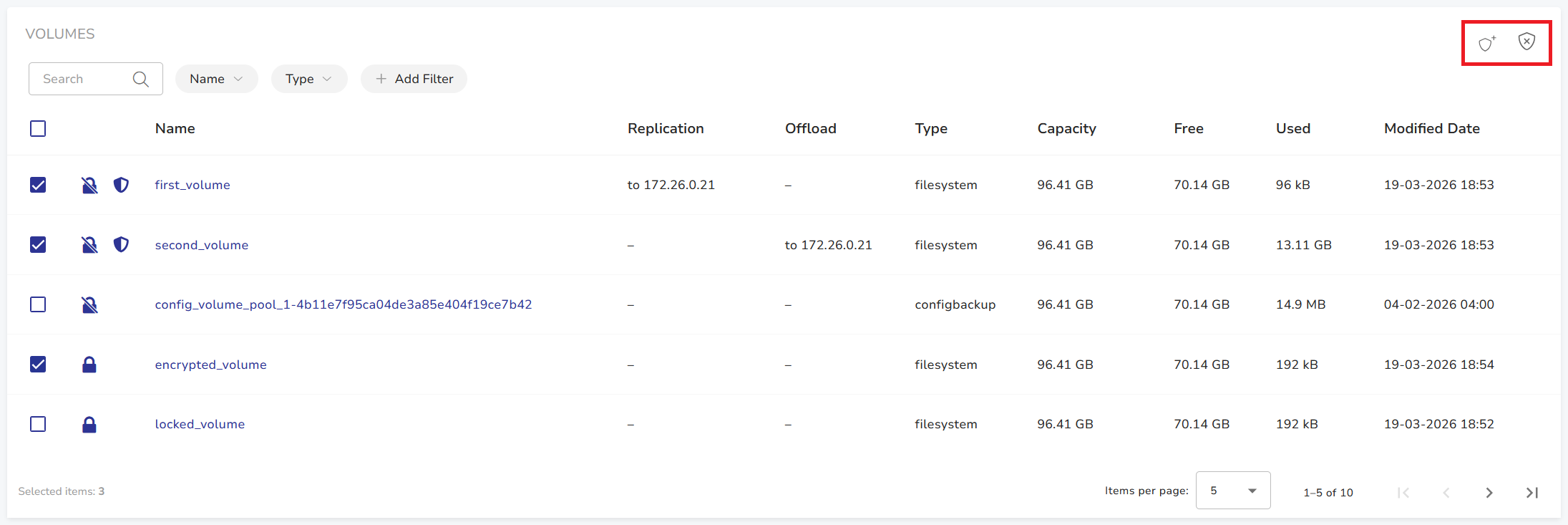Expand the Type filter dropdown
1568x525 pixels.
(x=308, y=79)
